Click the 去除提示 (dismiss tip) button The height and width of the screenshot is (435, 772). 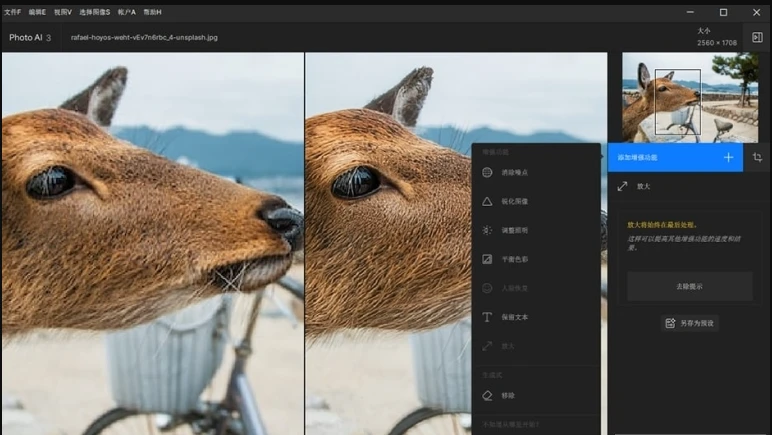click(x=689, y=286)
